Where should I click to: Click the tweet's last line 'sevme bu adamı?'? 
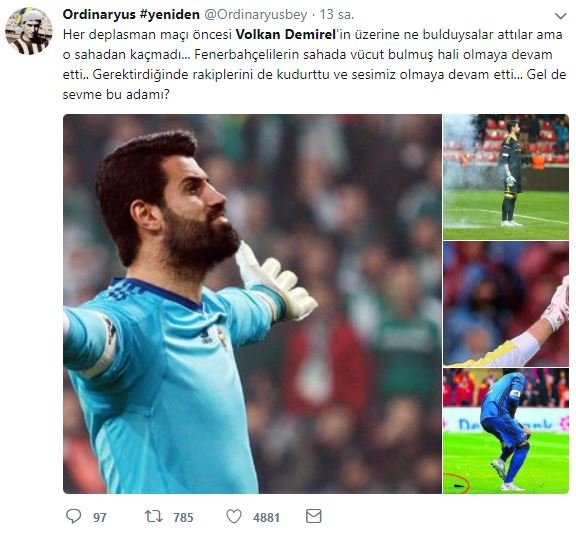tap(116, 95)
